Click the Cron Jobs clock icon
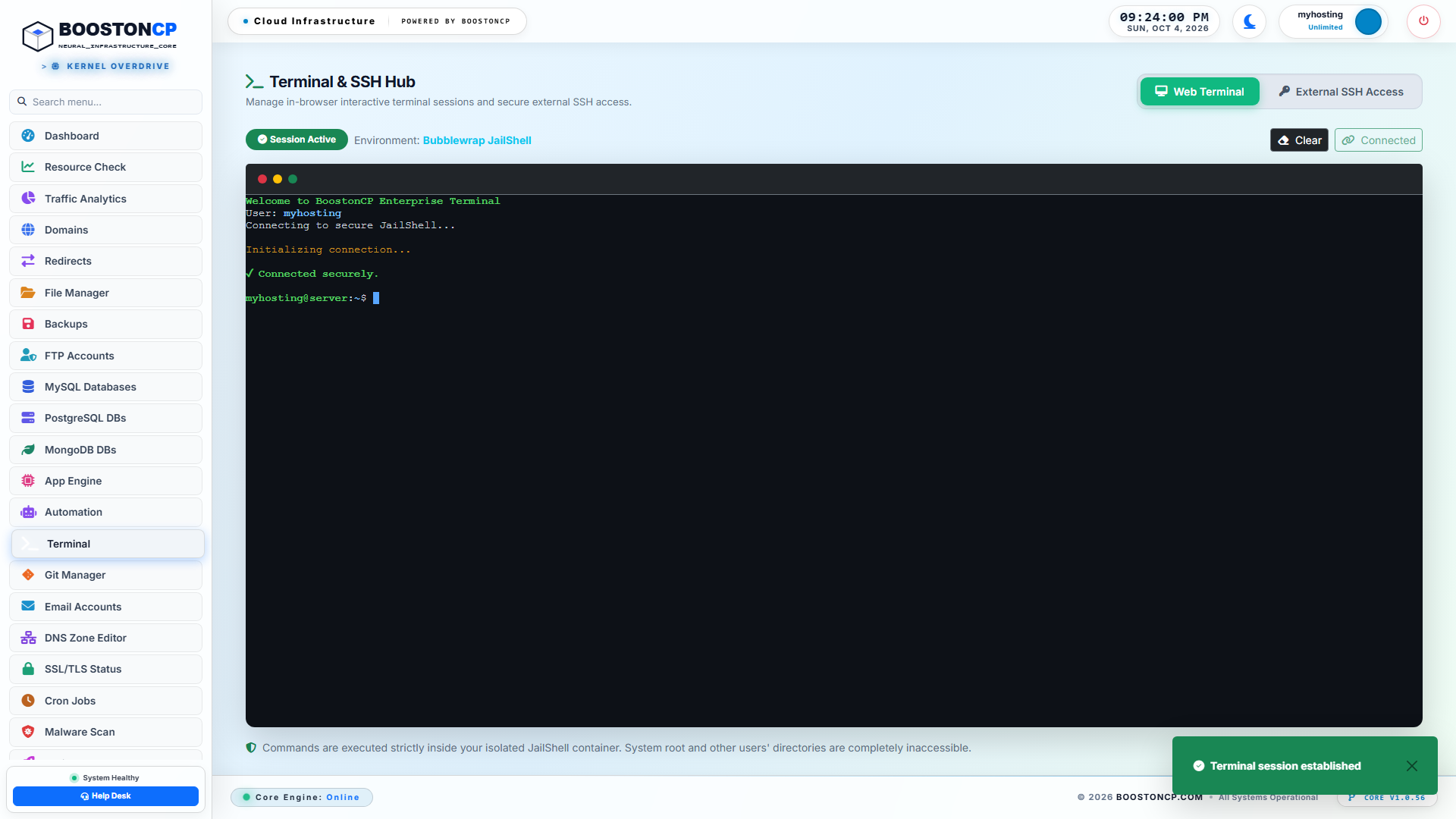The image size is (1456, 819). [28, 701]
